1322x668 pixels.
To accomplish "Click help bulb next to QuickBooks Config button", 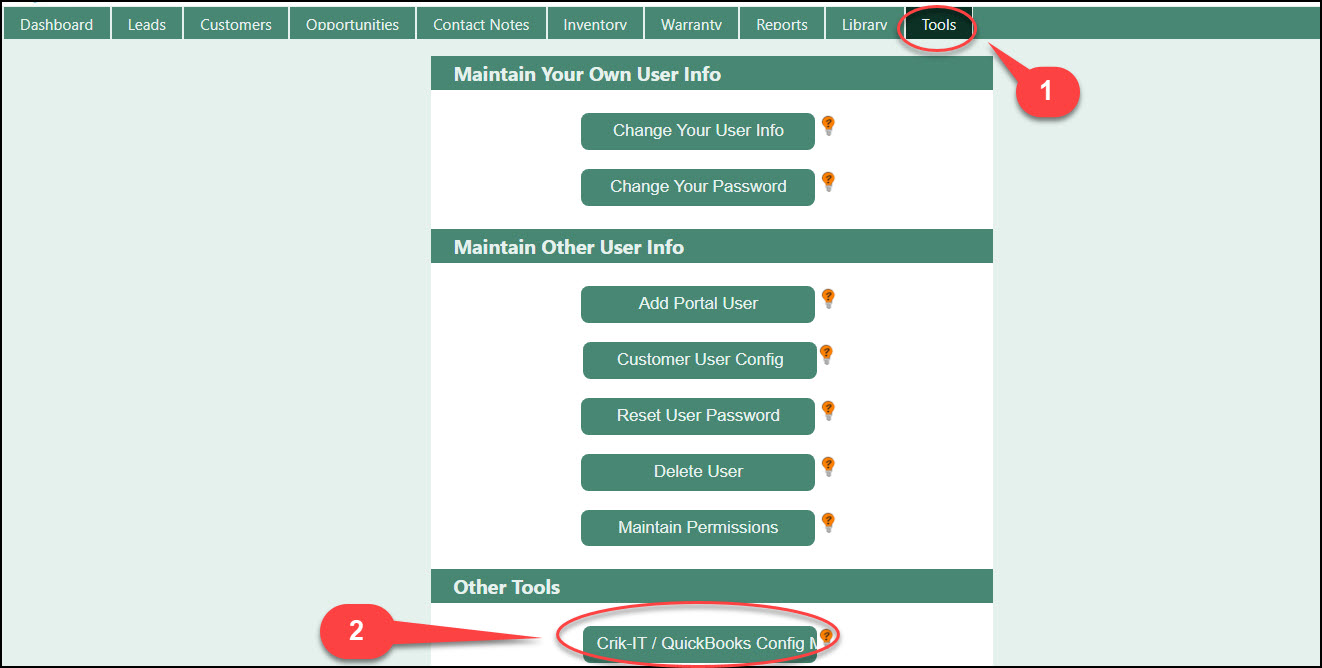I will click(826, 637).
